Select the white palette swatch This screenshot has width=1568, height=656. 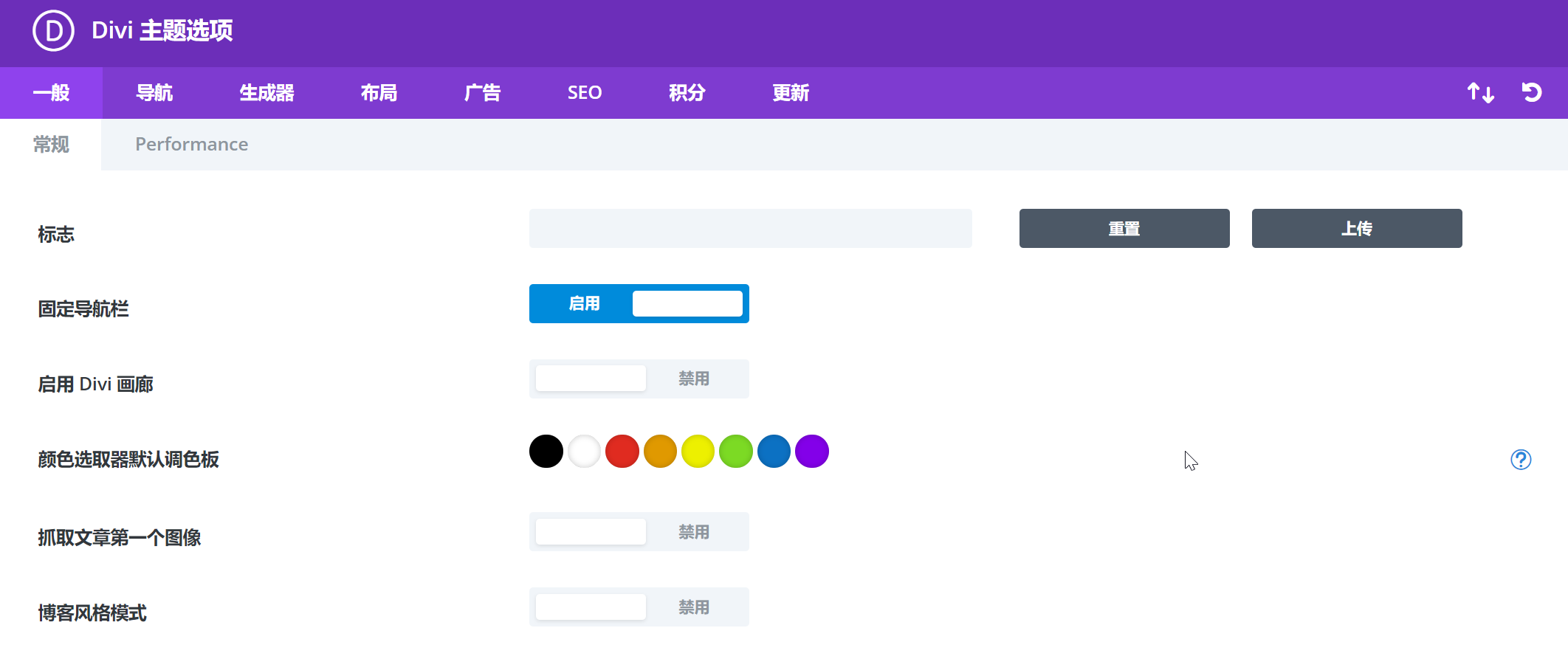(584, 452)
